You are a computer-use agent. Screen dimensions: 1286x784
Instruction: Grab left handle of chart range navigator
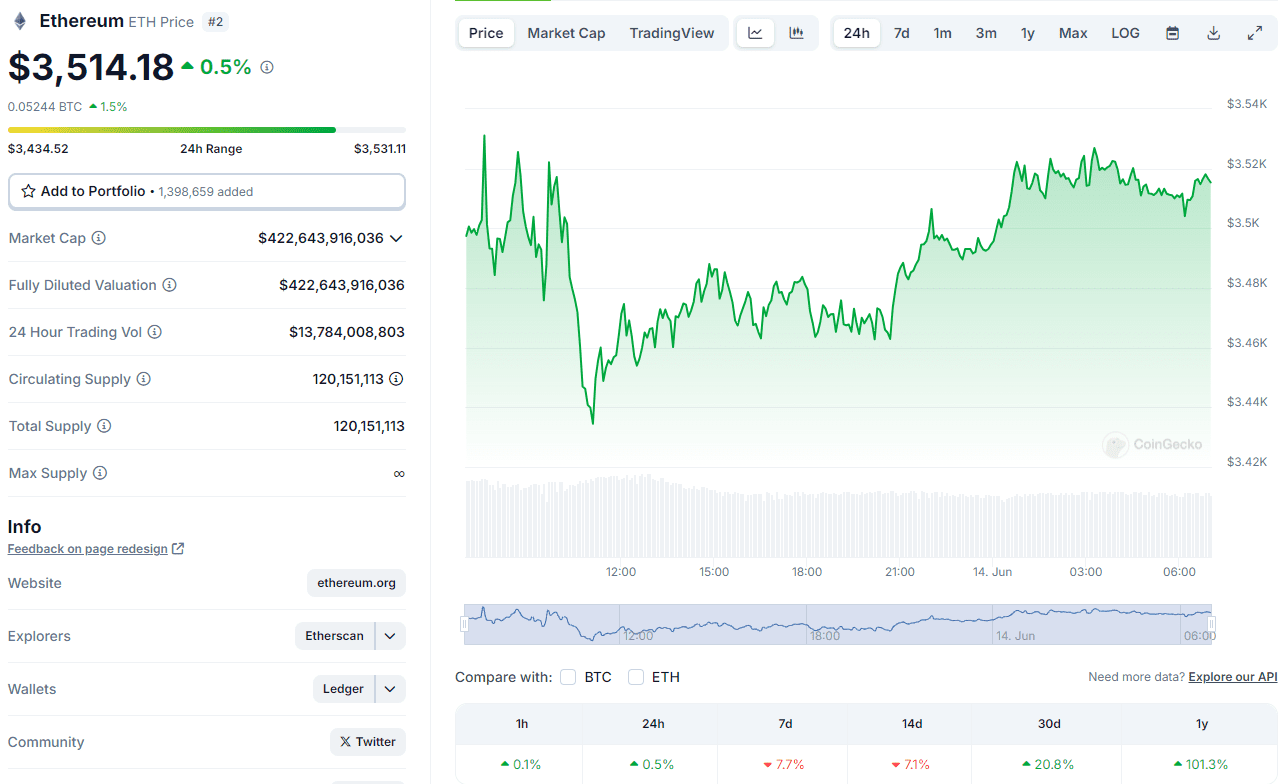[x=463, y=624]
